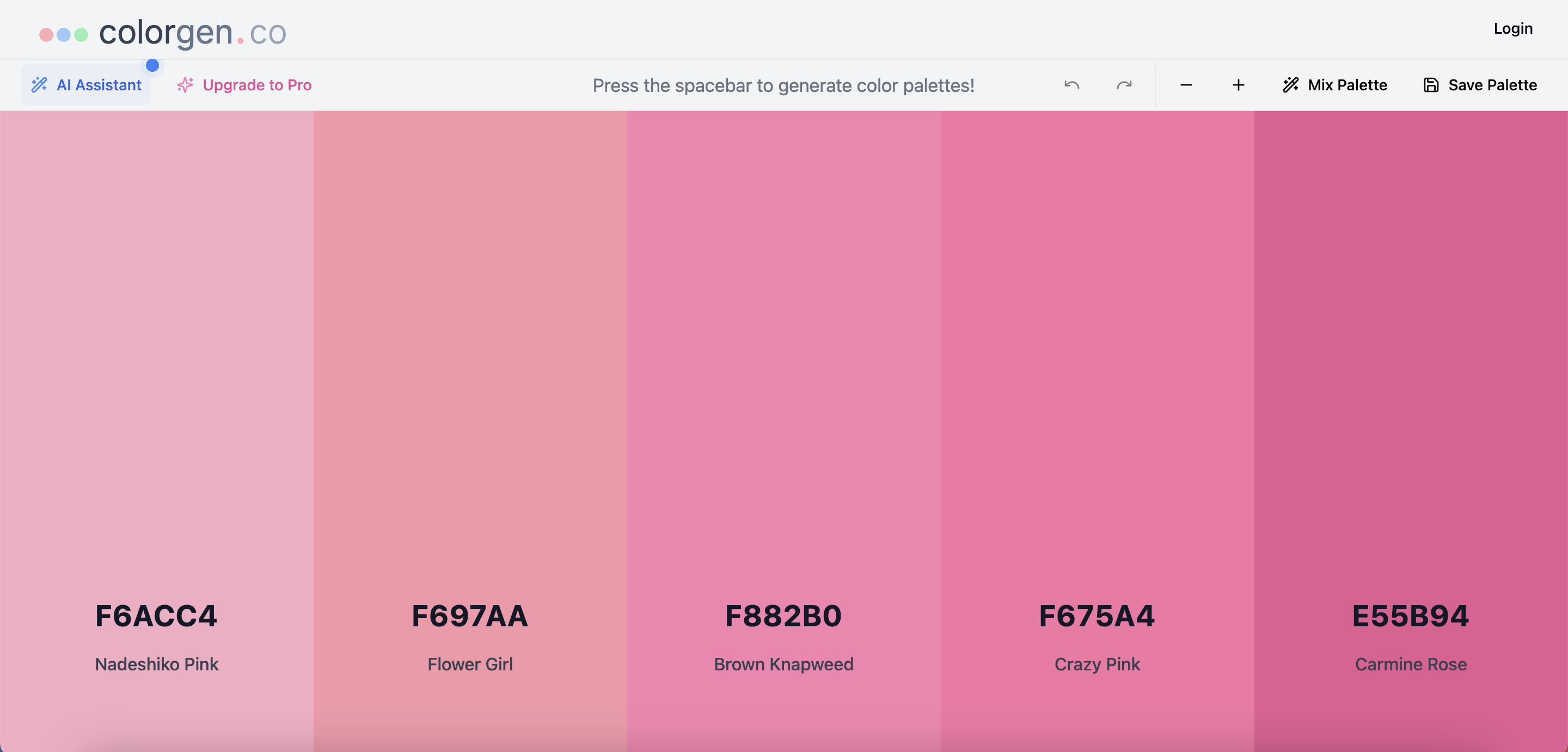Redo the palette change

[1124, 85]
